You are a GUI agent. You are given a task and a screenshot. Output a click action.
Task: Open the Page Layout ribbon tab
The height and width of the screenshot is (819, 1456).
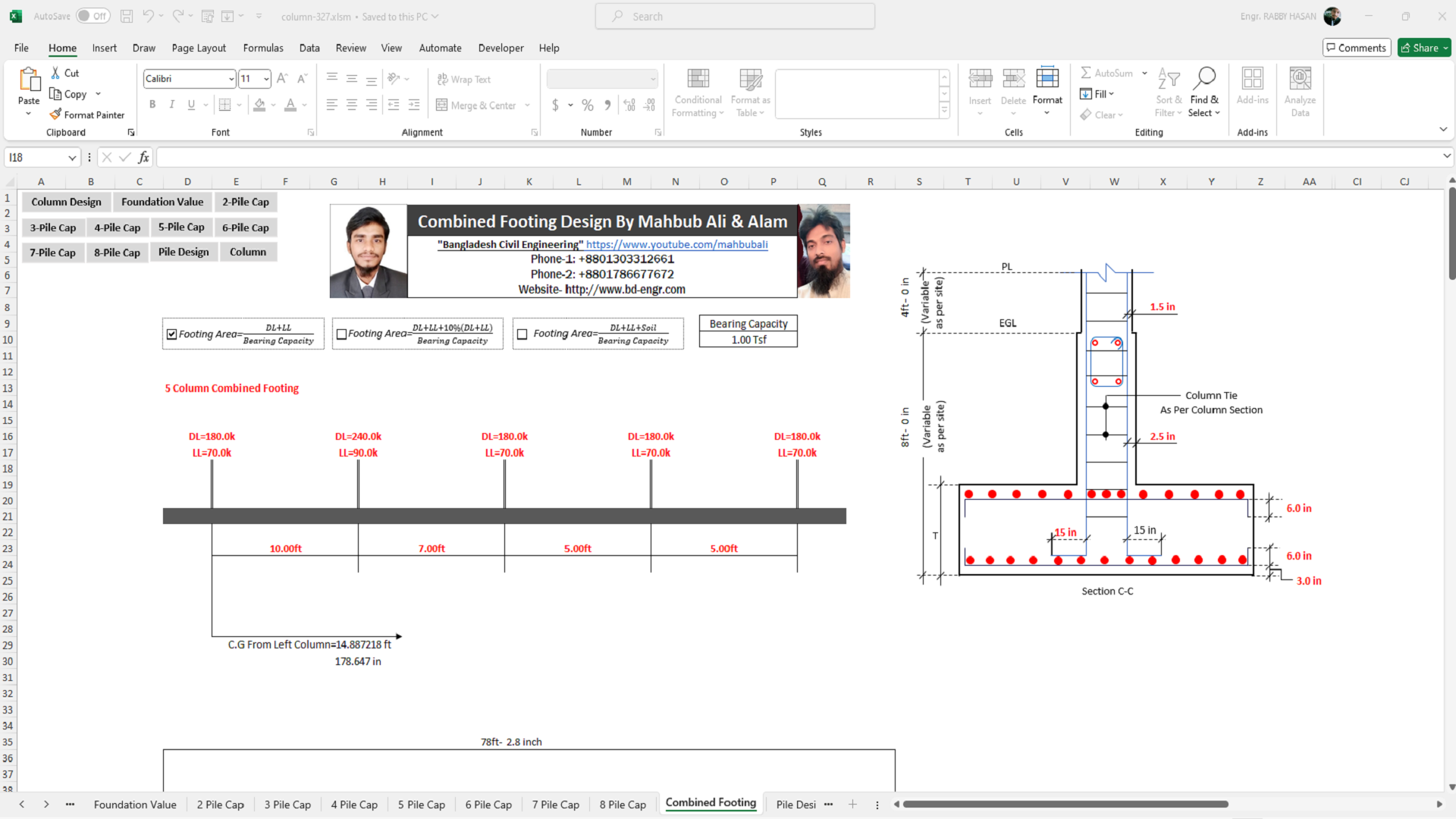click(199, 48)
